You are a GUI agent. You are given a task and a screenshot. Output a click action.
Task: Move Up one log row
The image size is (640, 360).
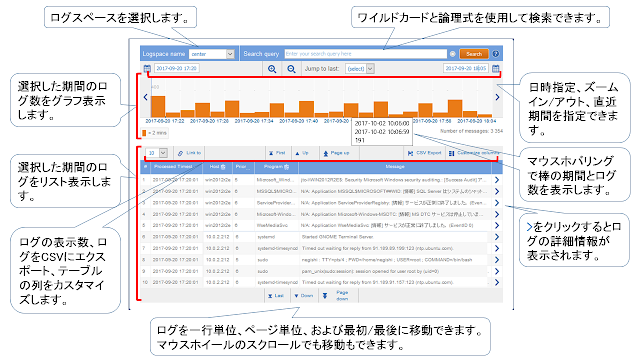pos(302,153)
